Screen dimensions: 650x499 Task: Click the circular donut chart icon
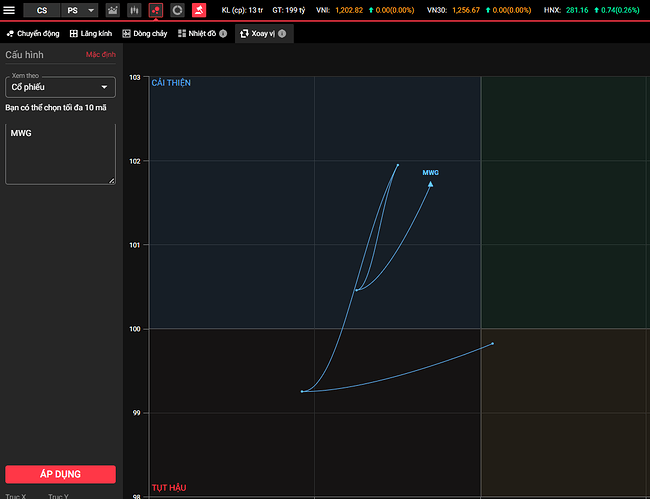click(177, 10)
